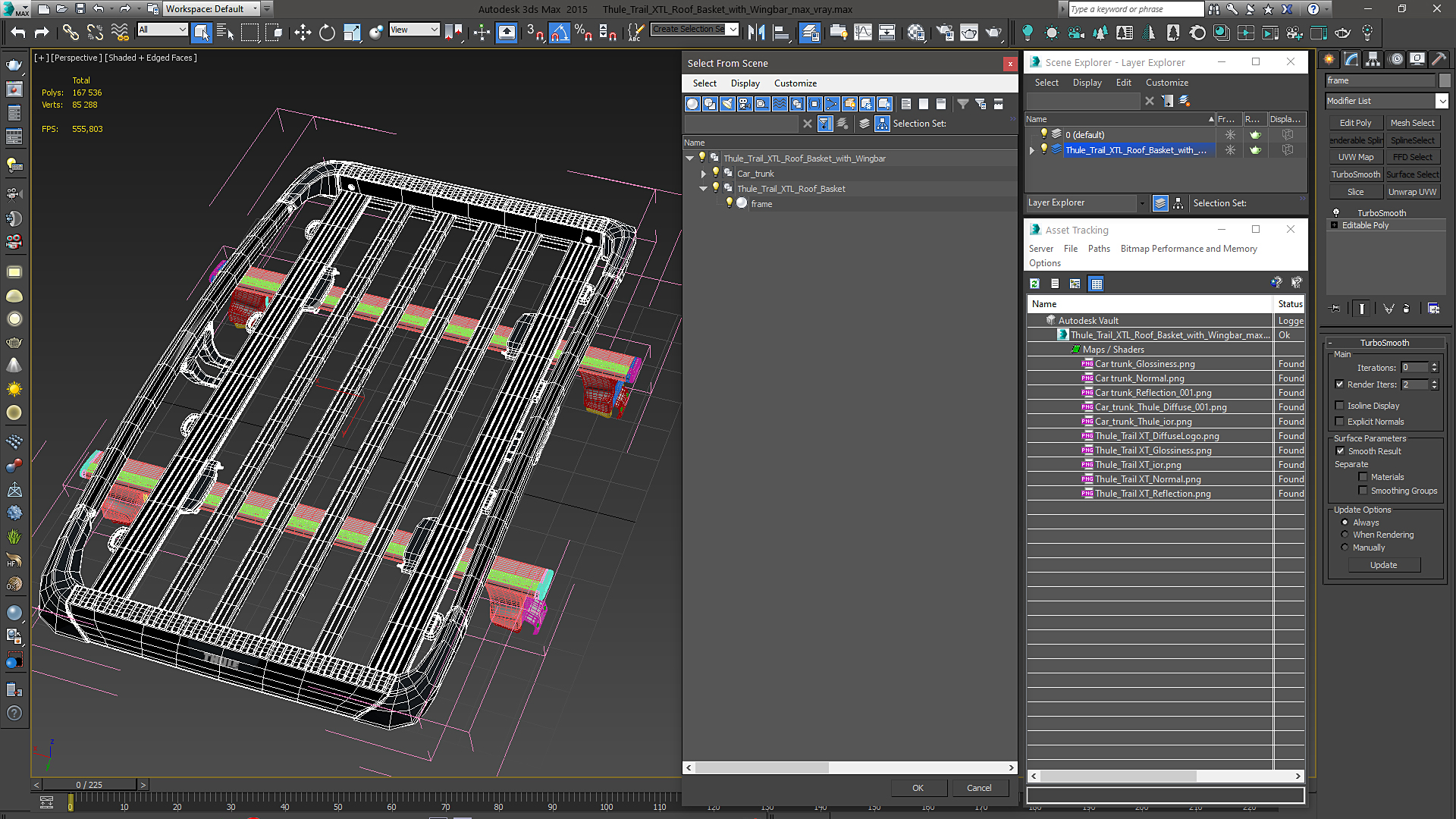Clear the Select From Scene search filter

(807, 124)
